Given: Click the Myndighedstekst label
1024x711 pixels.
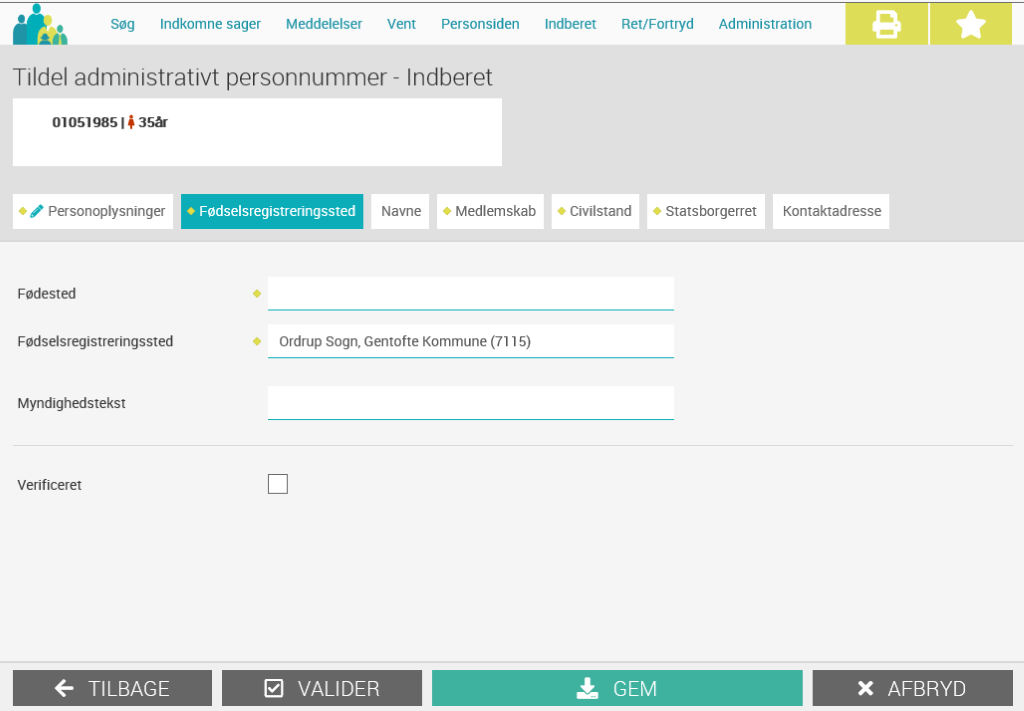Looking at the screenshot, I should pyautogui.click(x=71, y=403).
